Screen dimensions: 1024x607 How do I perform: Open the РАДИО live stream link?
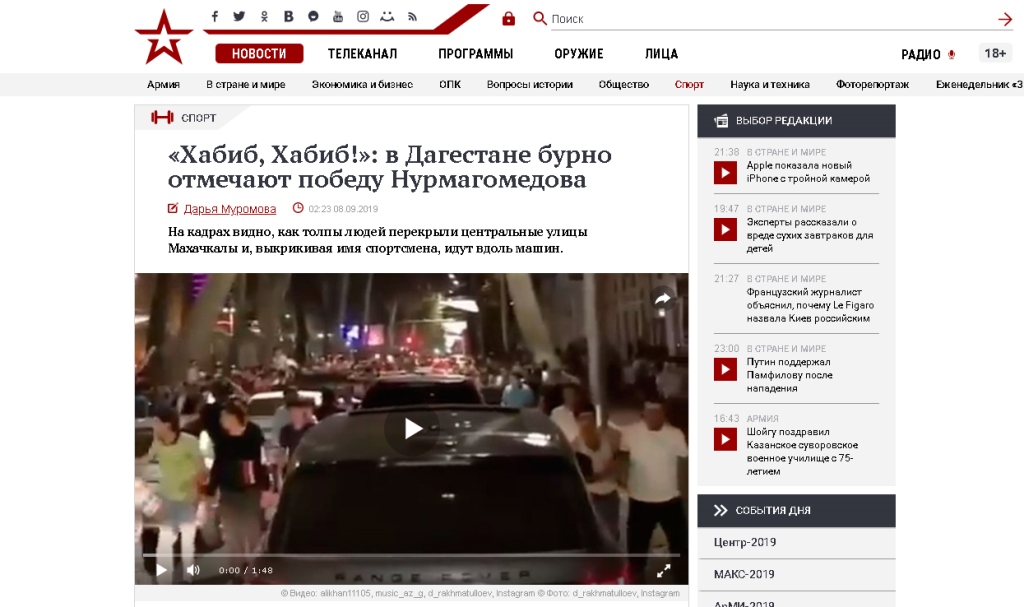click(920, 54)
